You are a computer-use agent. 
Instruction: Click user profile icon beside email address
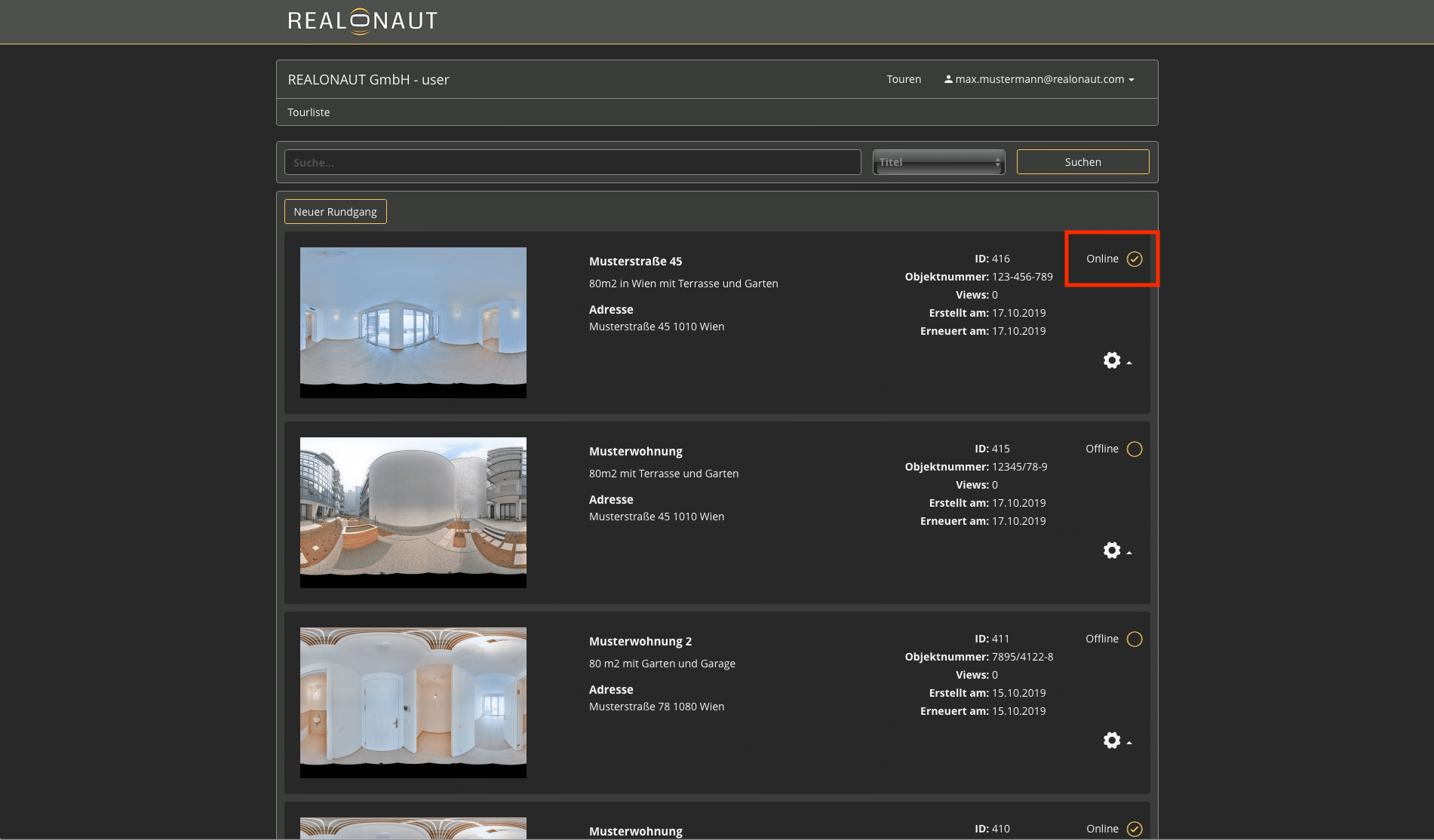[948, 79]
